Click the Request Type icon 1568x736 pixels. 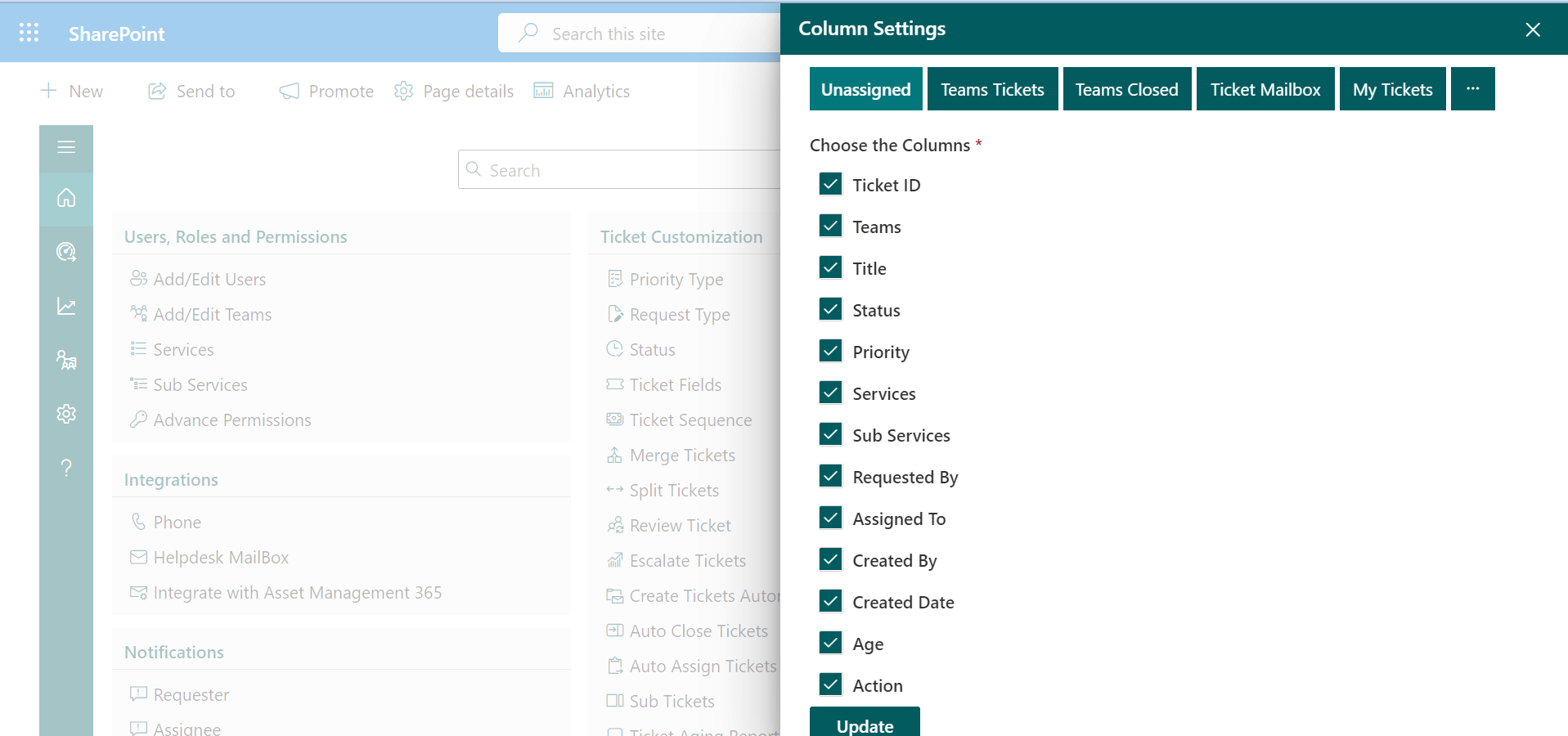[615, 314]
